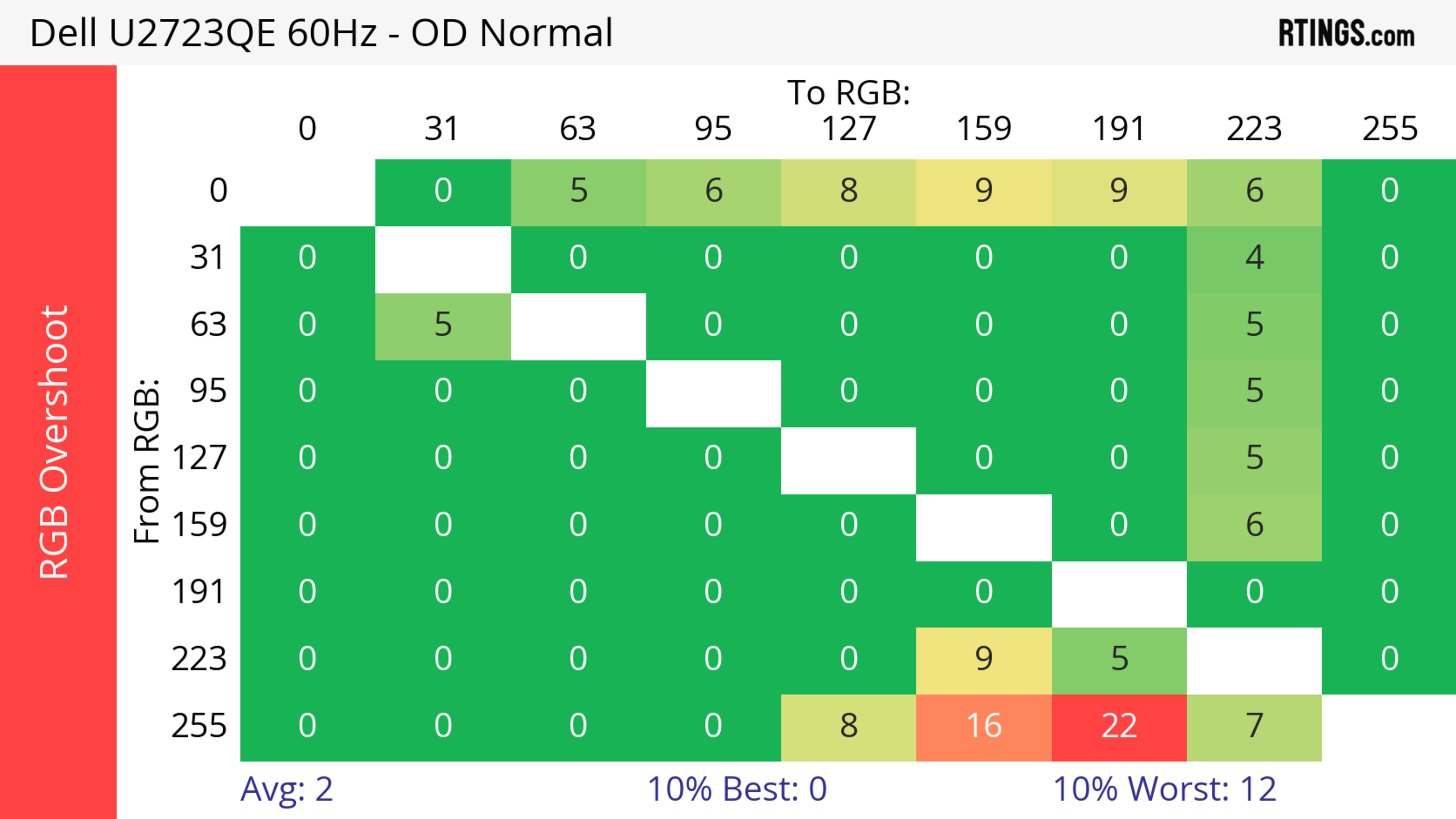The height and width of the screenshot is (819, 1456).
Task: Click the cell from 0 to 63
Action: 577,191
